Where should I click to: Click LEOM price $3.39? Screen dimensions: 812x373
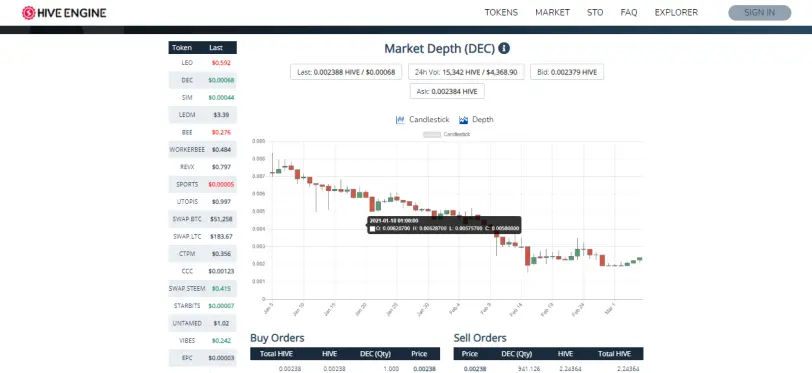tap(221, 115)
